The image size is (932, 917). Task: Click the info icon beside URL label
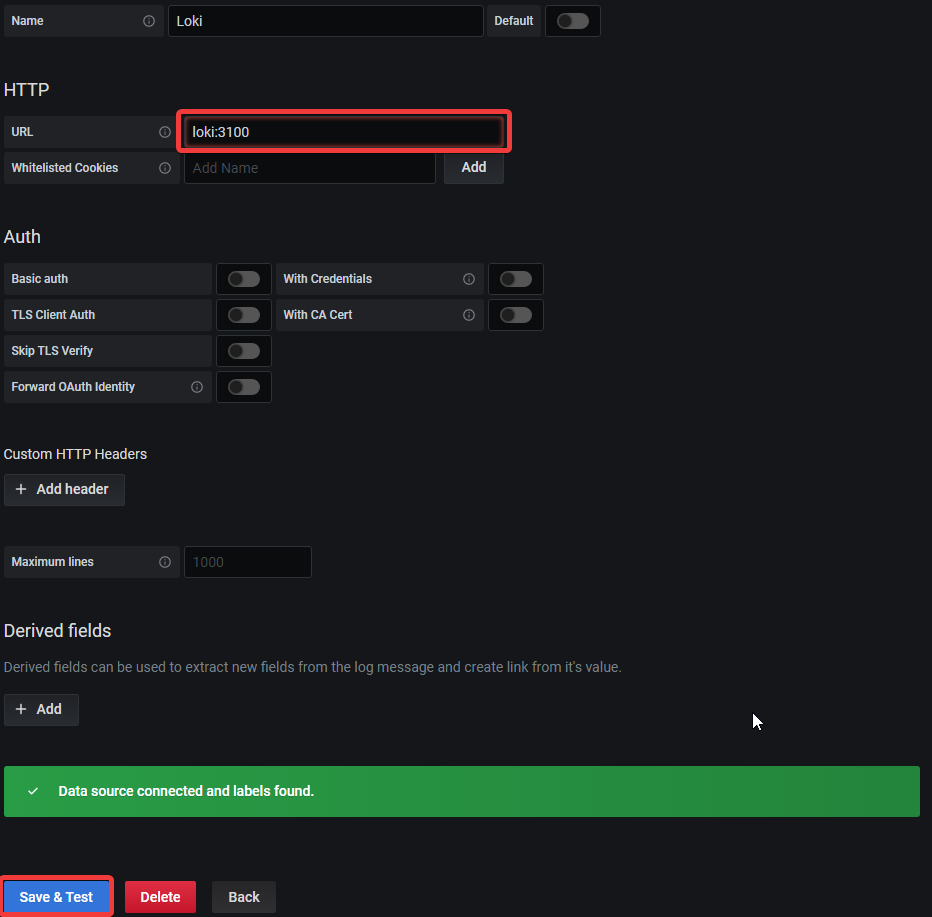165,132
